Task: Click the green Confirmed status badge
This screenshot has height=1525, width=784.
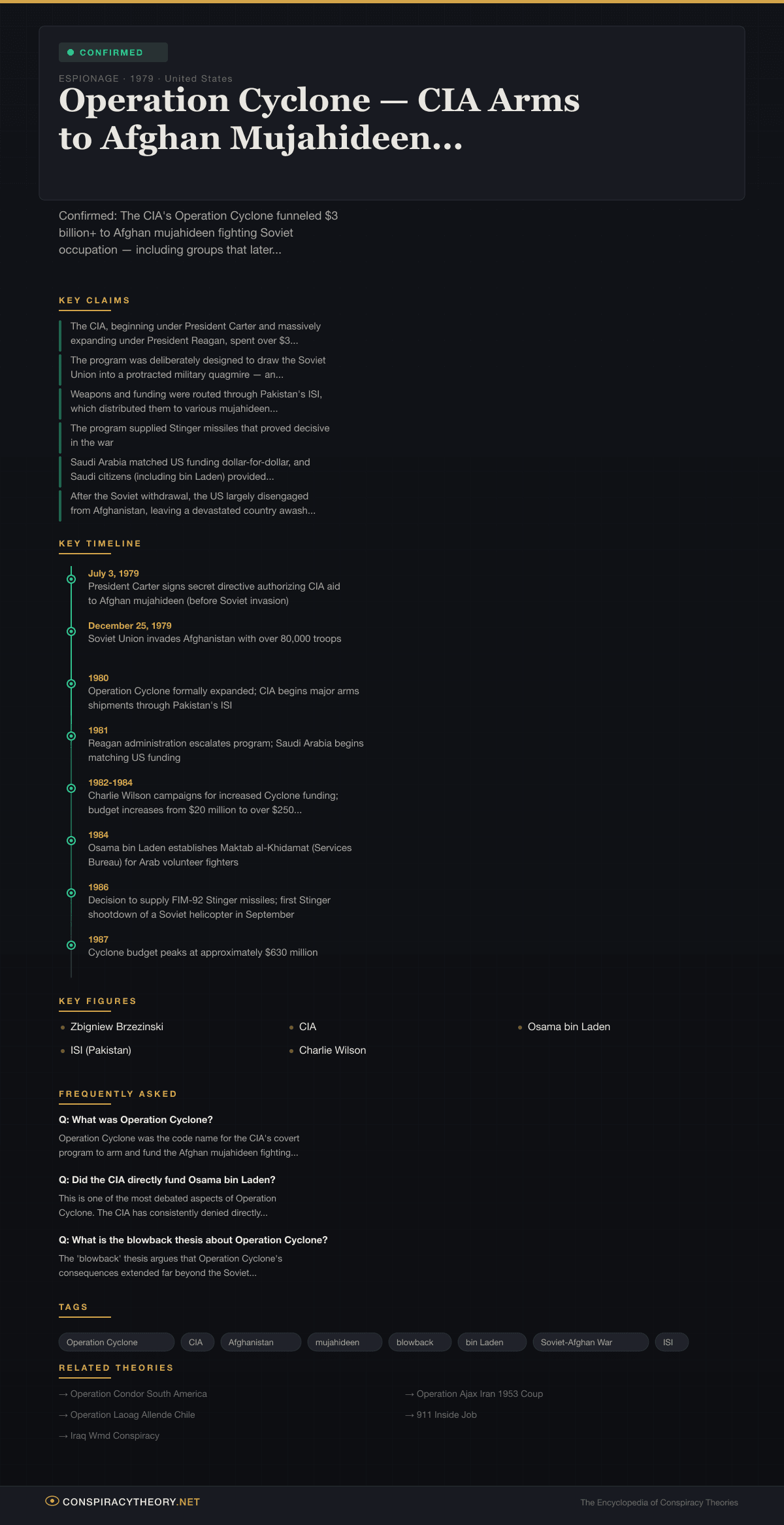Action: pos(112,52)
